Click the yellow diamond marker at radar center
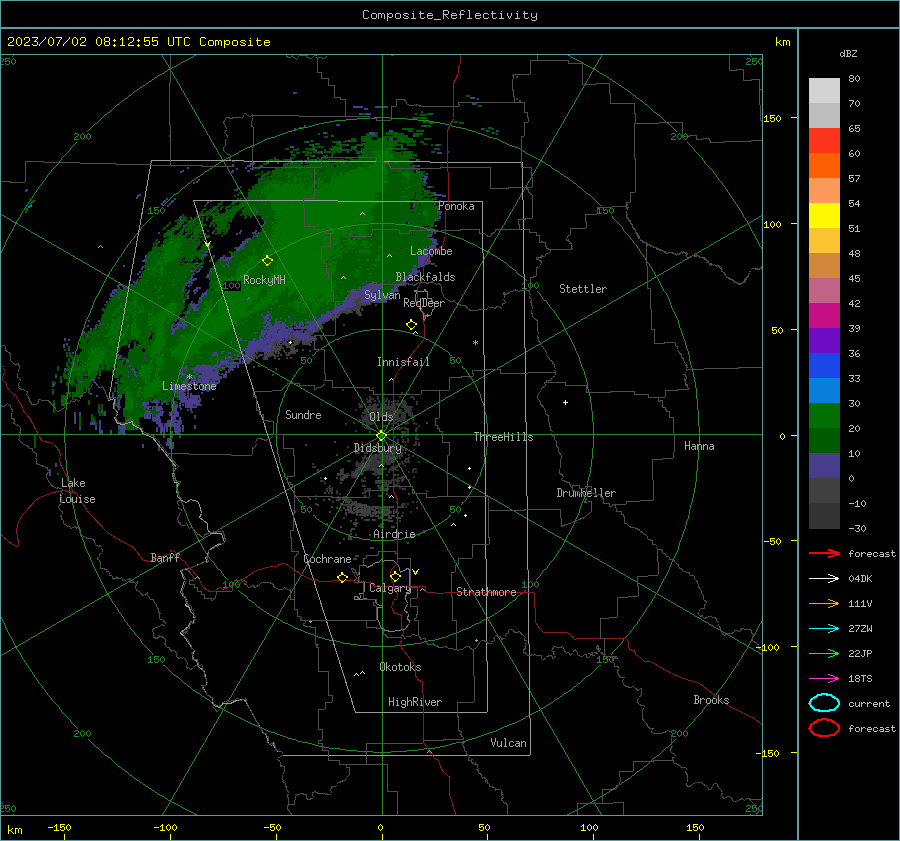 pyautogui.click(x=381, y=435)
